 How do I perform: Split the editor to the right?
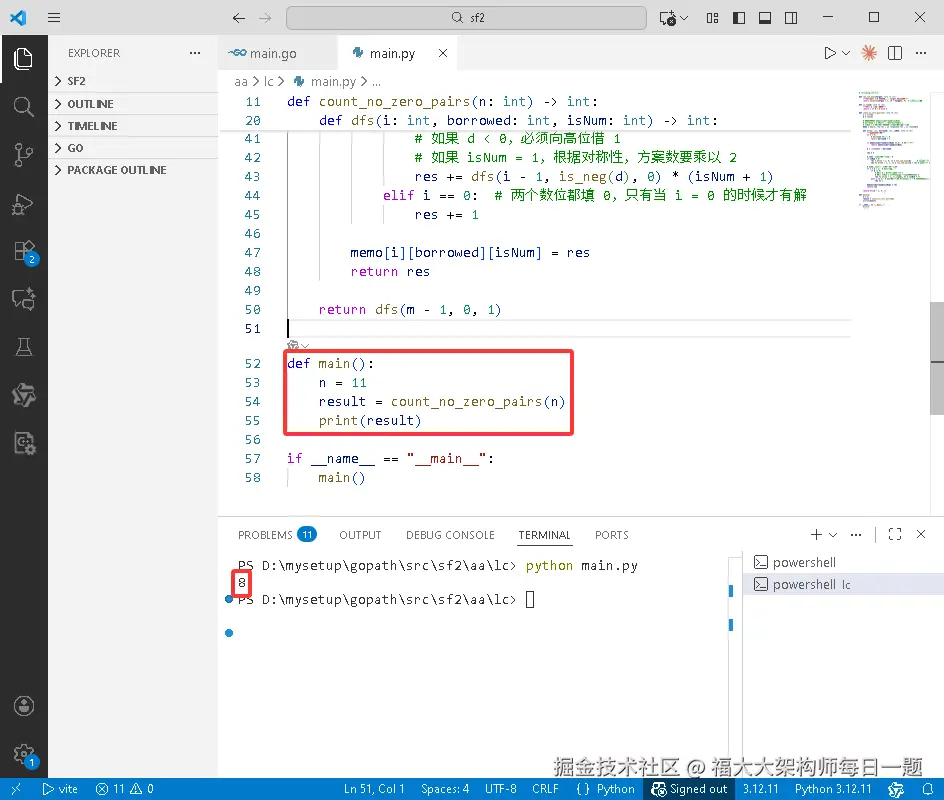coord(895,53)
